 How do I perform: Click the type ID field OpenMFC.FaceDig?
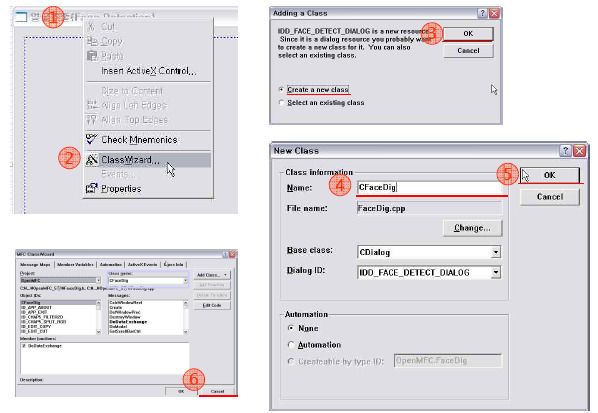(448, 361)
